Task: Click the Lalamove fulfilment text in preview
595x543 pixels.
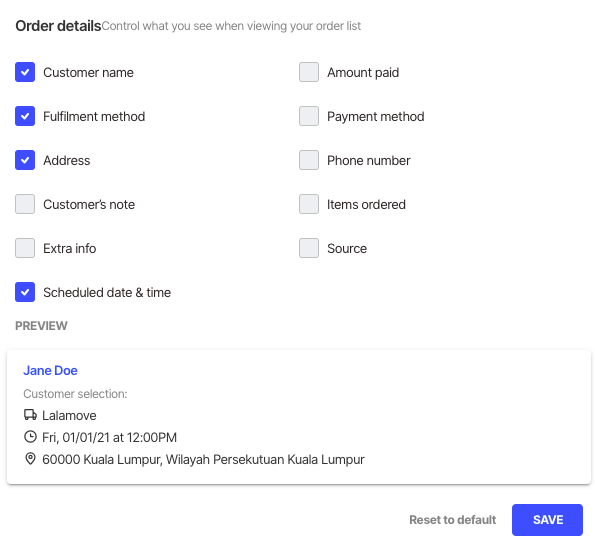Action: click(x=69, y=416)
